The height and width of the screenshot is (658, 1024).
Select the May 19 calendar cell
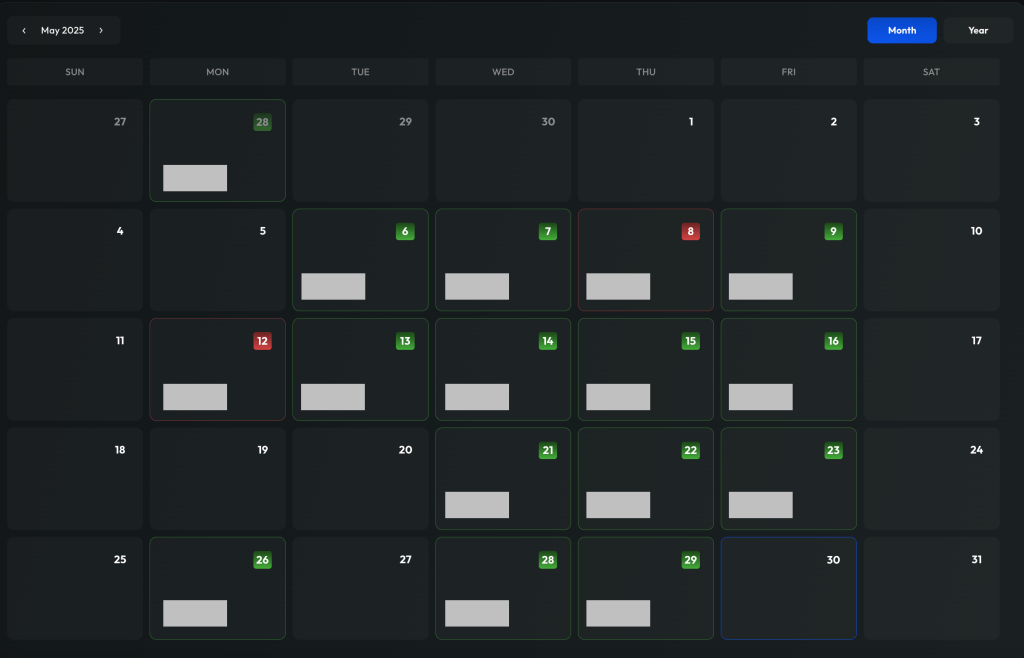point(217,479)
